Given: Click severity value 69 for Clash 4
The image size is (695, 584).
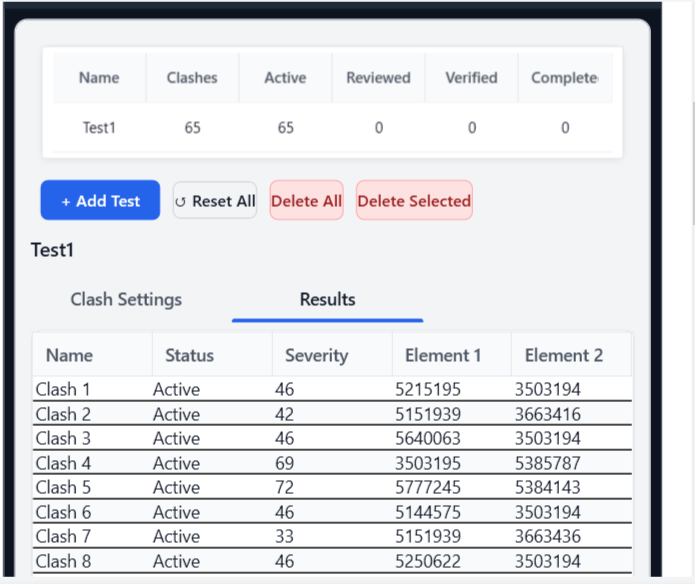Looking at the screenshot, I should tap(285, 463).
